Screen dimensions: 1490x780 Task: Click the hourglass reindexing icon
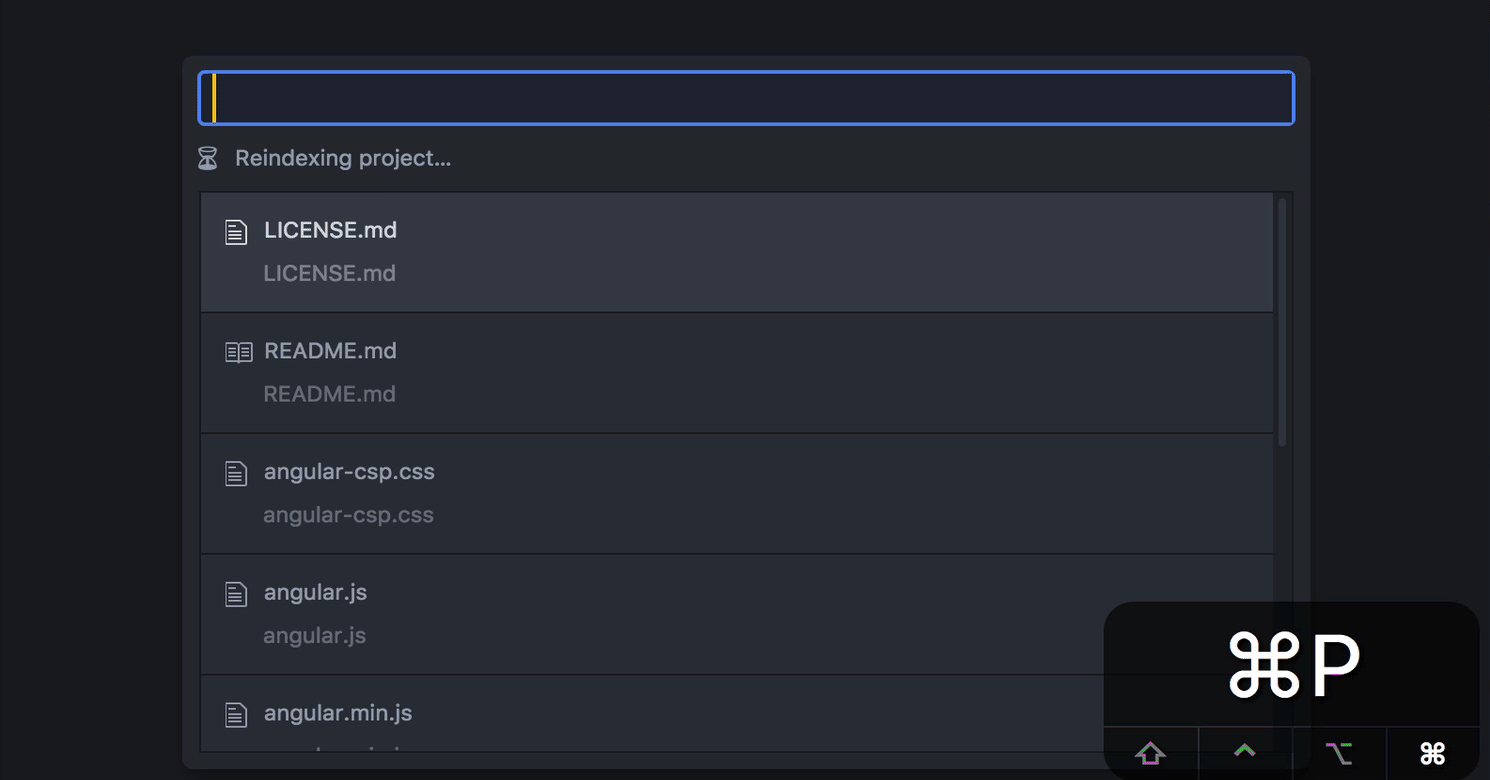[x=207, y=158]
